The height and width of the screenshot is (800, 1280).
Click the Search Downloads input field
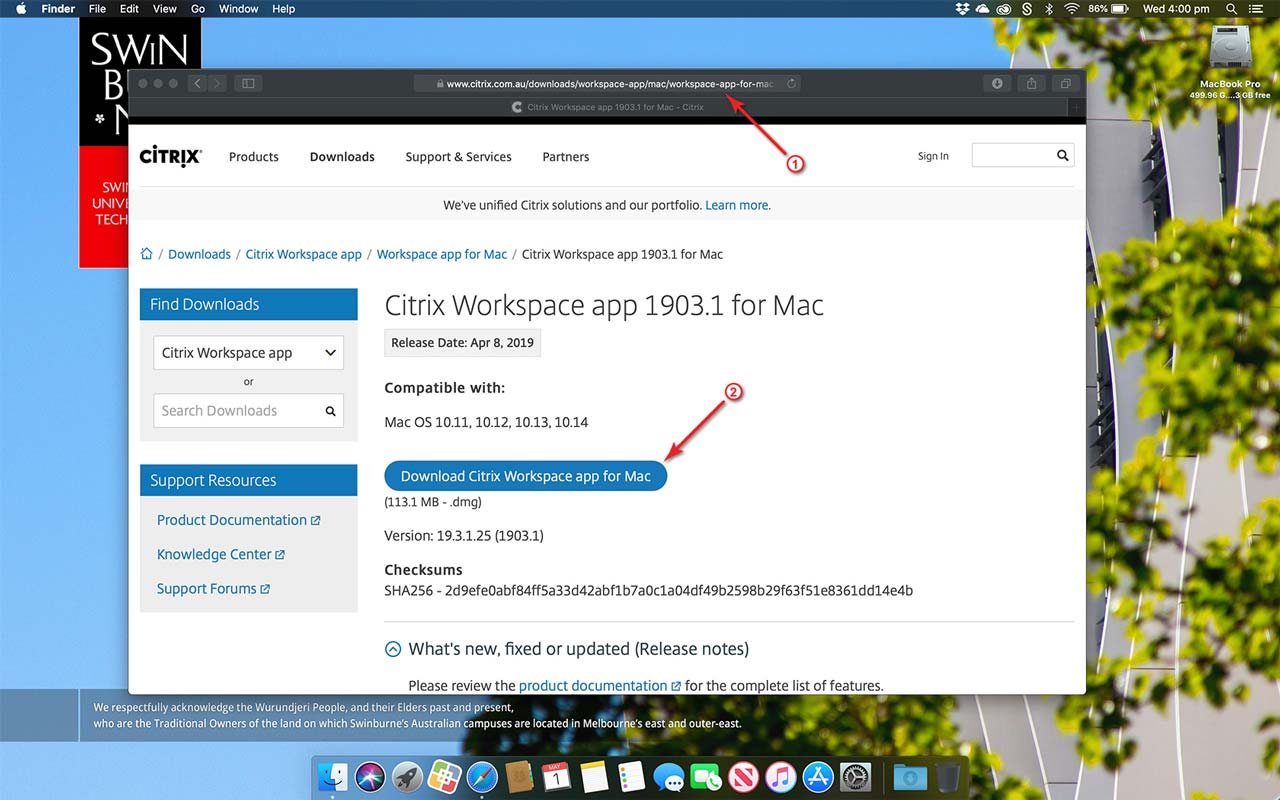[x=236, y=411]
